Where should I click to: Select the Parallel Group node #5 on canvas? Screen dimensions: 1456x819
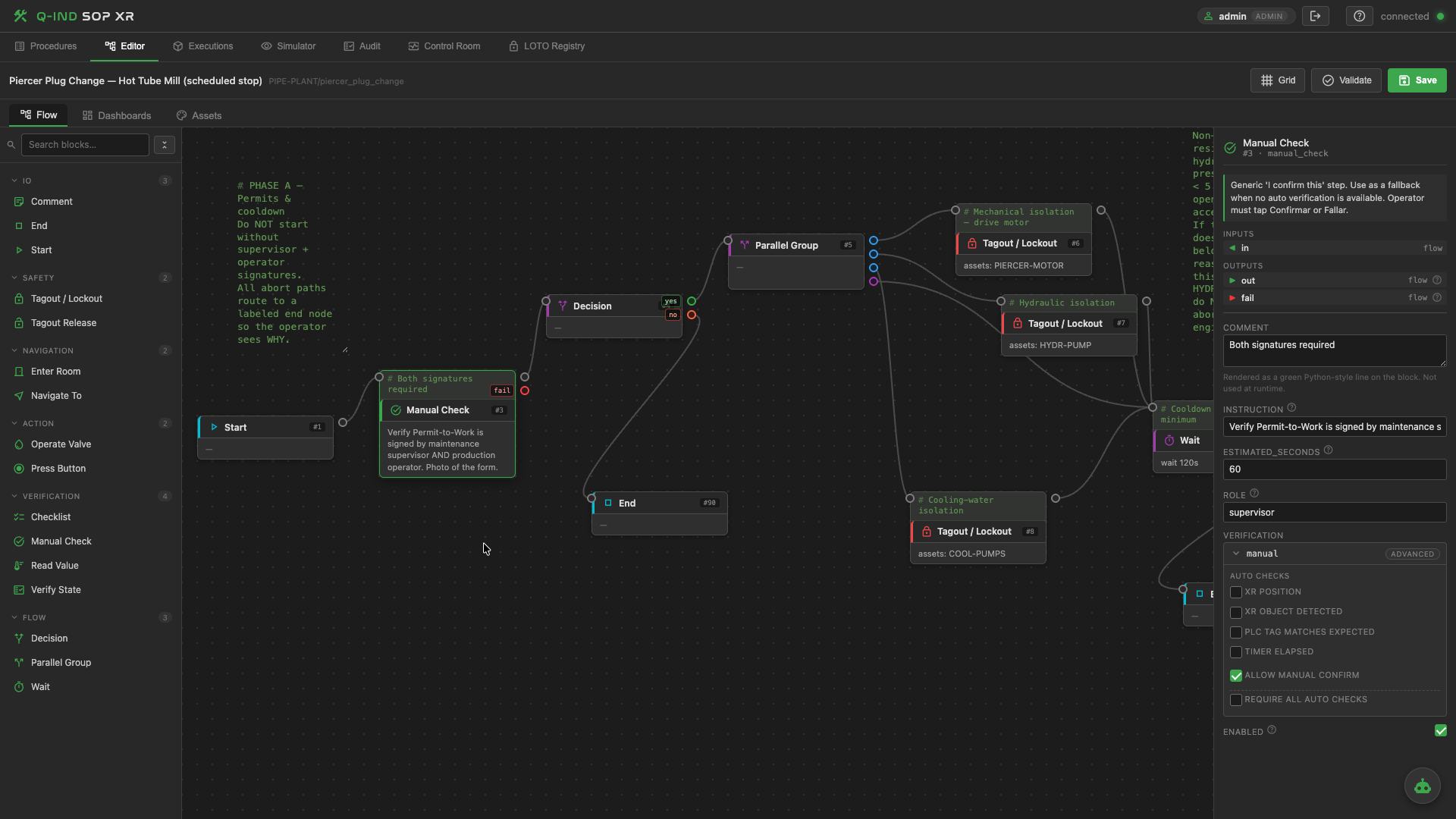pos(796,262)
